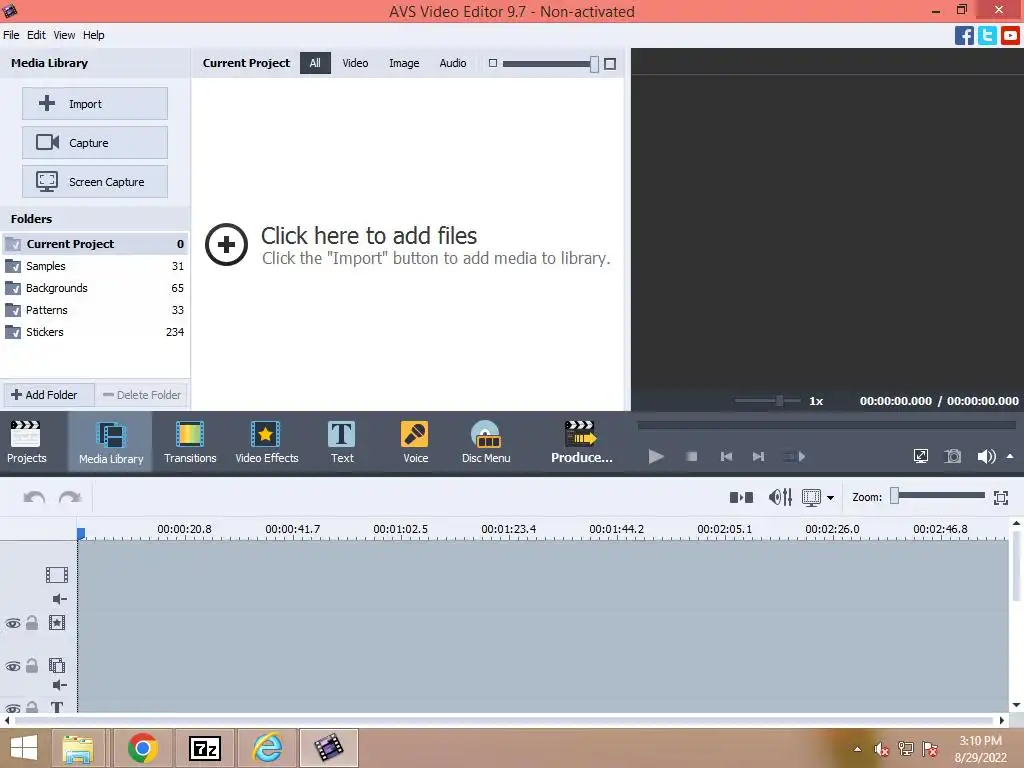Click here to add files plus icon

(226, 245)
